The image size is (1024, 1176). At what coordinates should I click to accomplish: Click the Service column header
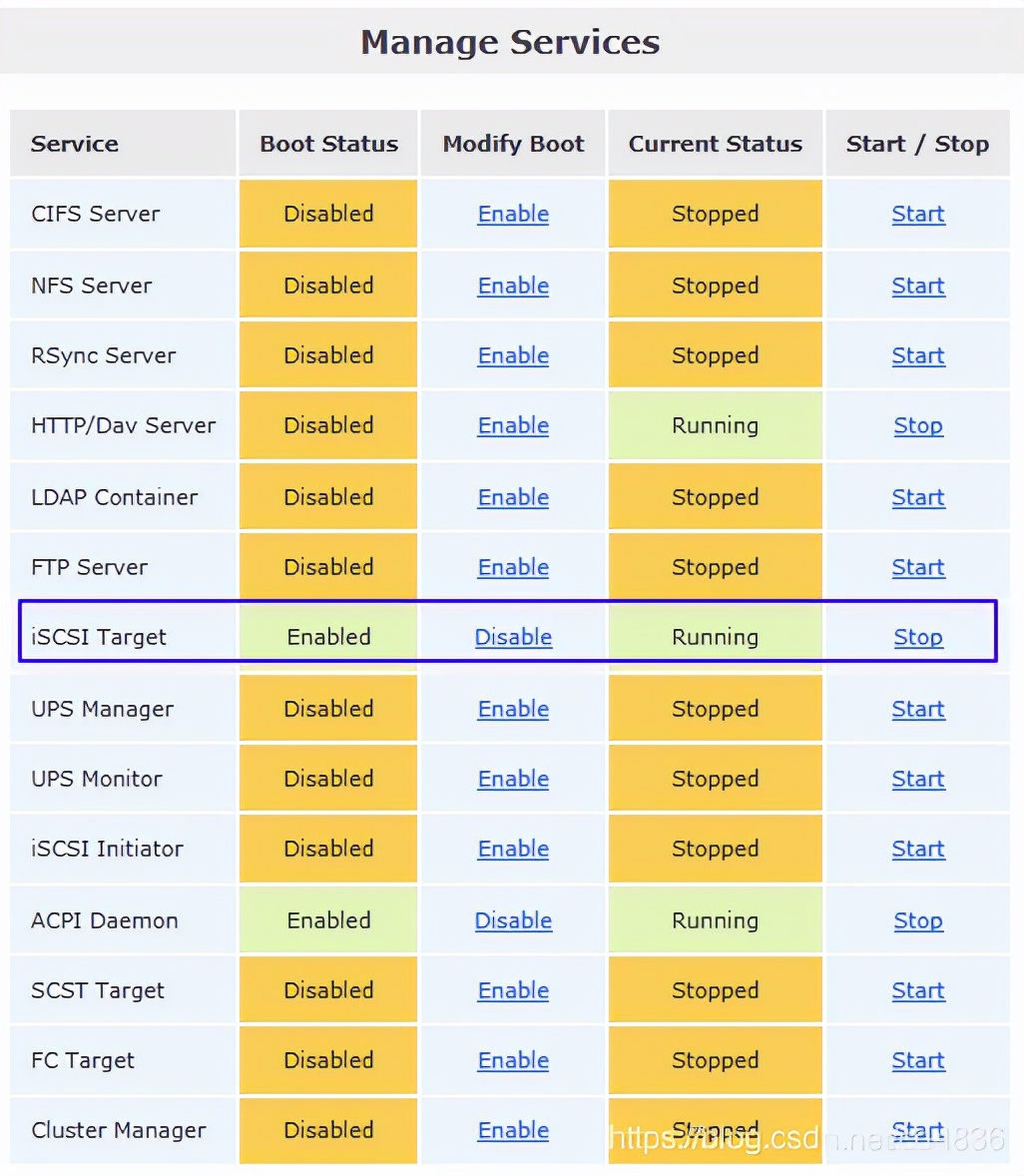(75, 143)
